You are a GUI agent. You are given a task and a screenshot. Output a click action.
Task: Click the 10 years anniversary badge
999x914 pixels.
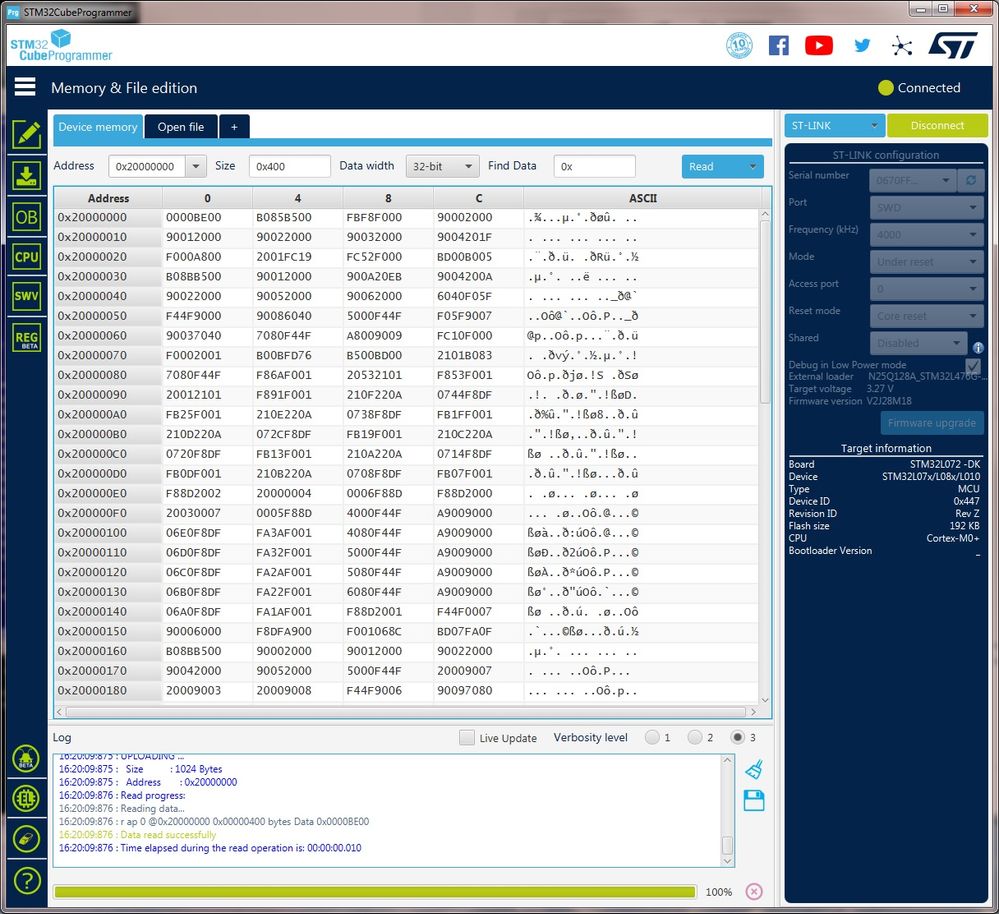click(x=739, y=45)
